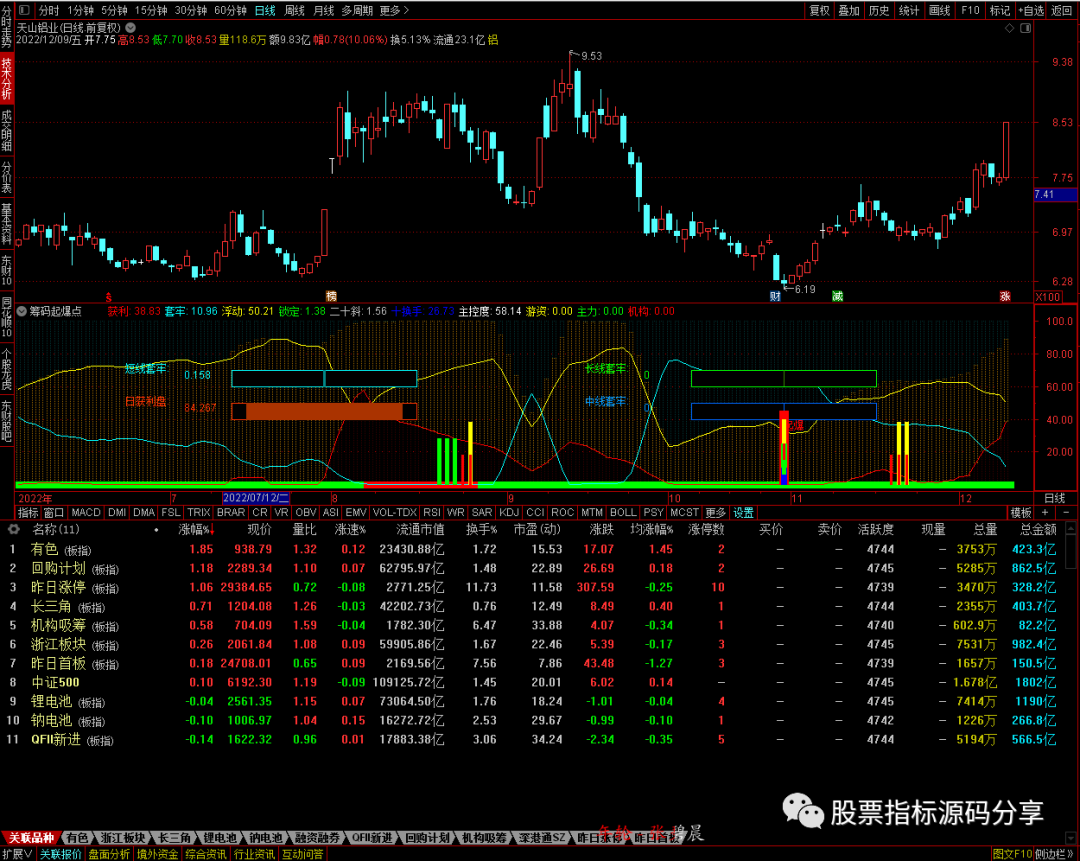Open the 分价表 sidebar tab
Viewport: 1080px width, 861px height.
6,177
